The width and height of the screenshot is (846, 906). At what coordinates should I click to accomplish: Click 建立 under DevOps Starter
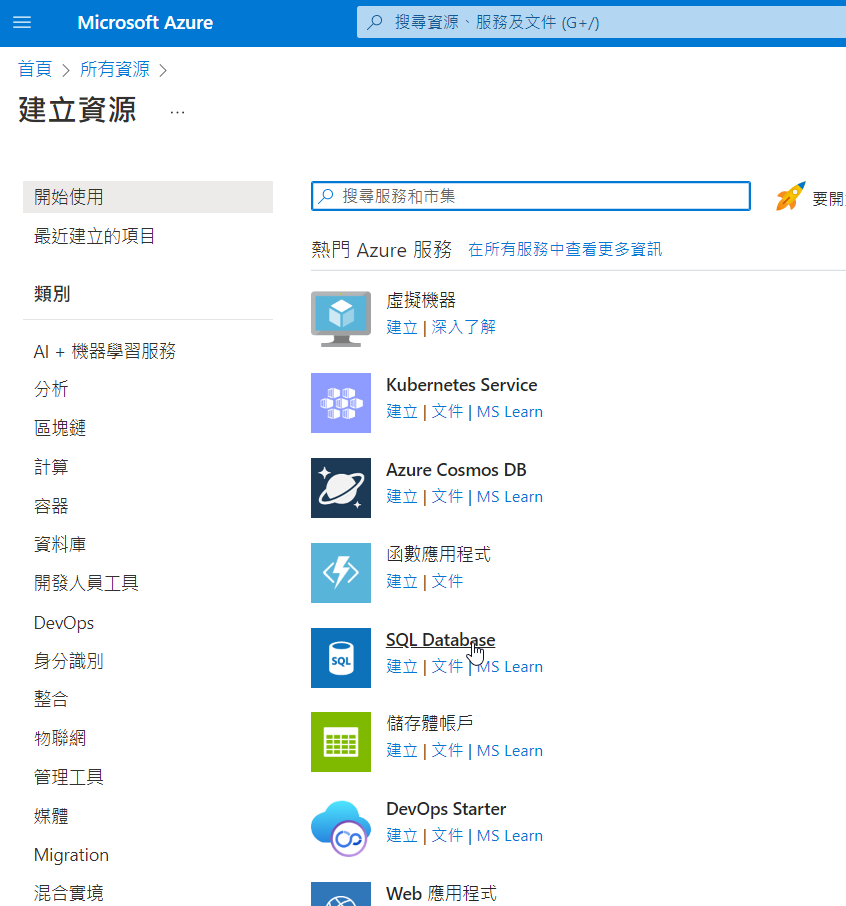click(402, 836)
